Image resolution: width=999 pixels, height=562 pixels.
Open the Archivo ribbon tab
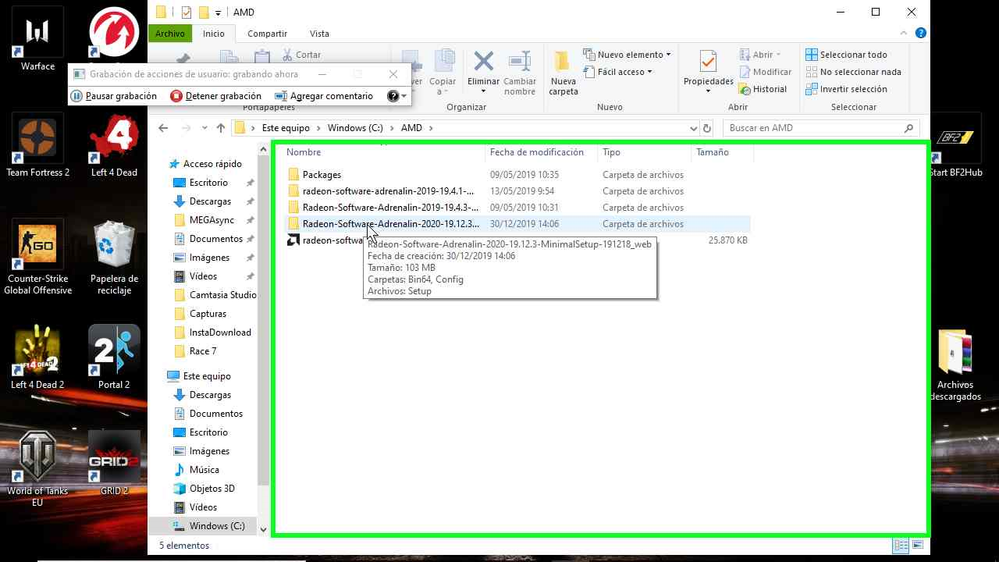170,34
